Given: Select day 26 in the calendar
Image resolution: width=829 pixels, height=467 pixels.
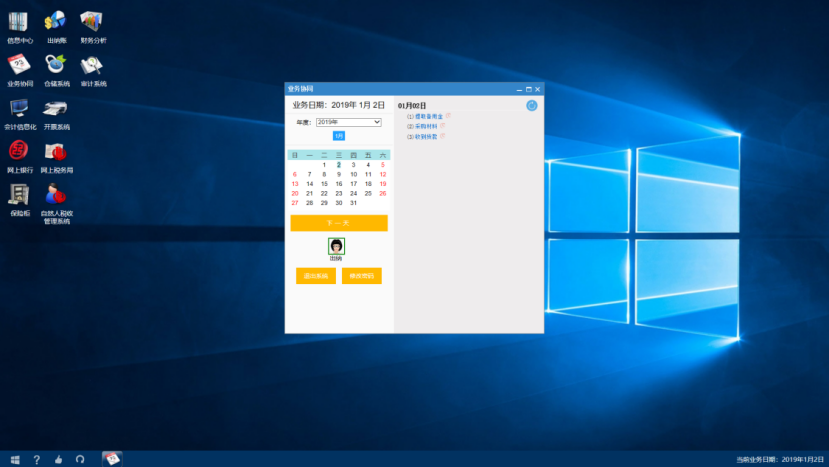Looking at the screenshot, I should pos(383,194).
